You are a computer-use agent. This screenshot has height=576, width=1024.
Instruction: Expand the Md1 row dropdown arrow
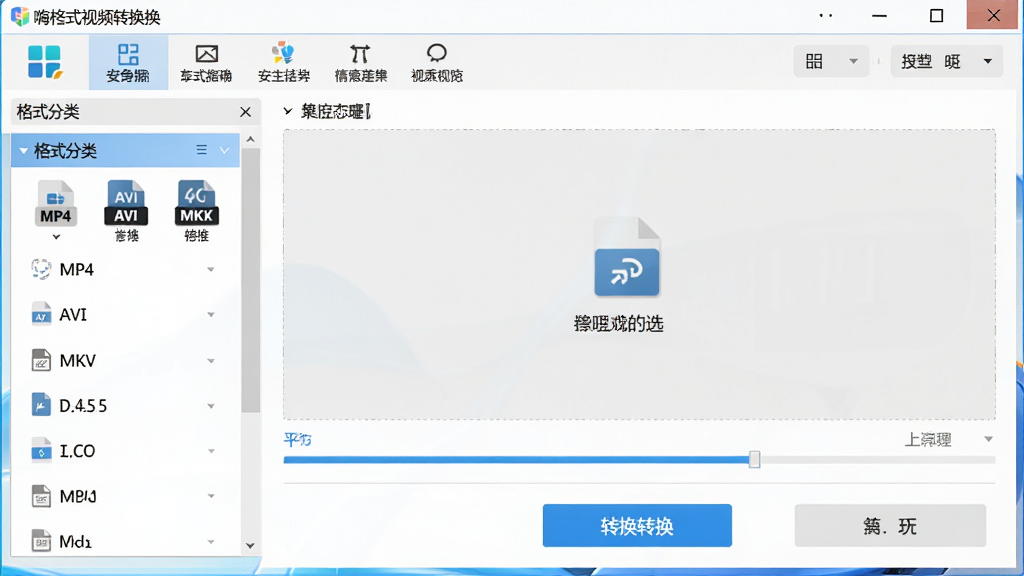[x=211, y=541]
